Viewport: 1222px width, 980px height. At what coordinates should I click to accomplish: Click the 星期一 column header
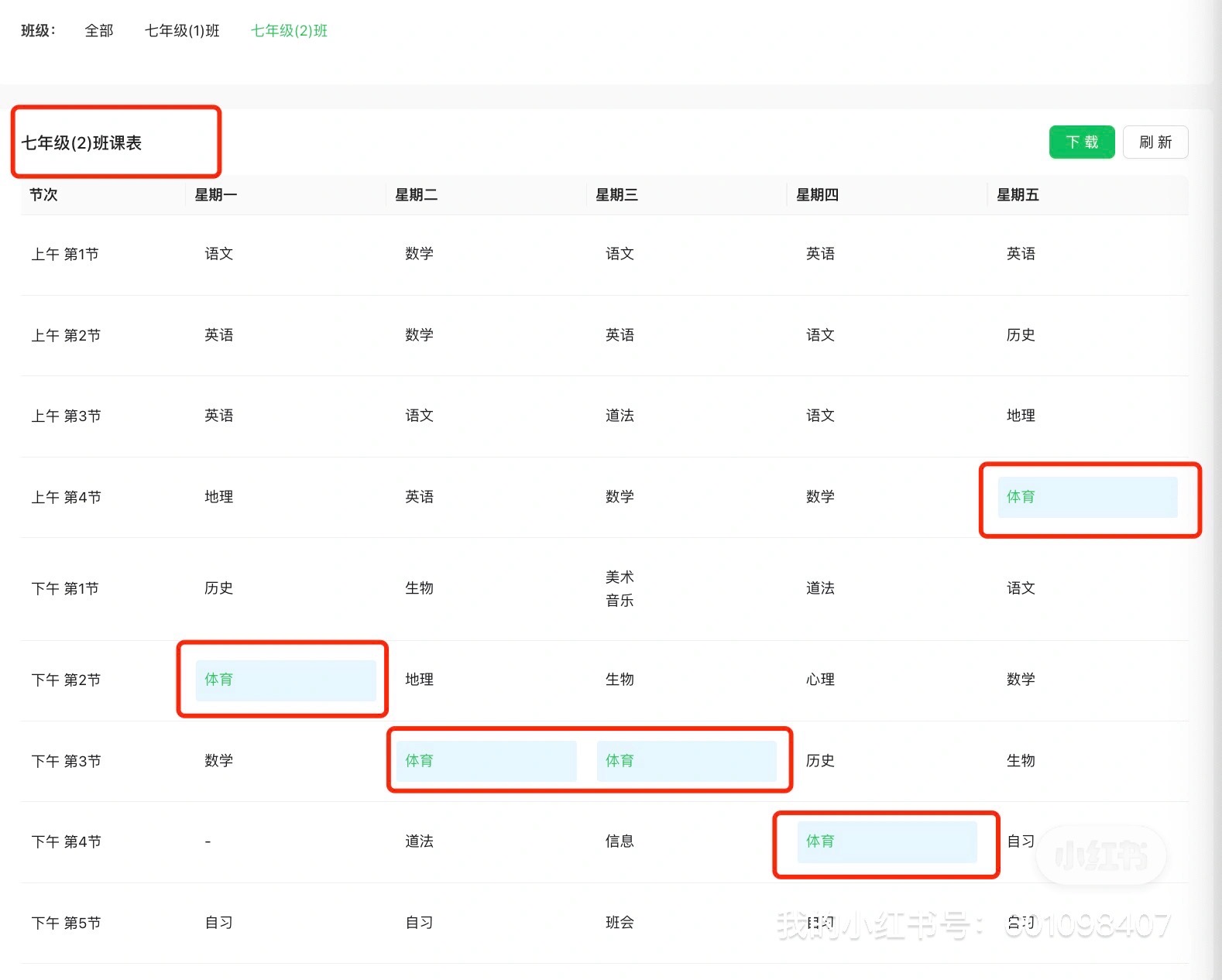click(216, 195)
